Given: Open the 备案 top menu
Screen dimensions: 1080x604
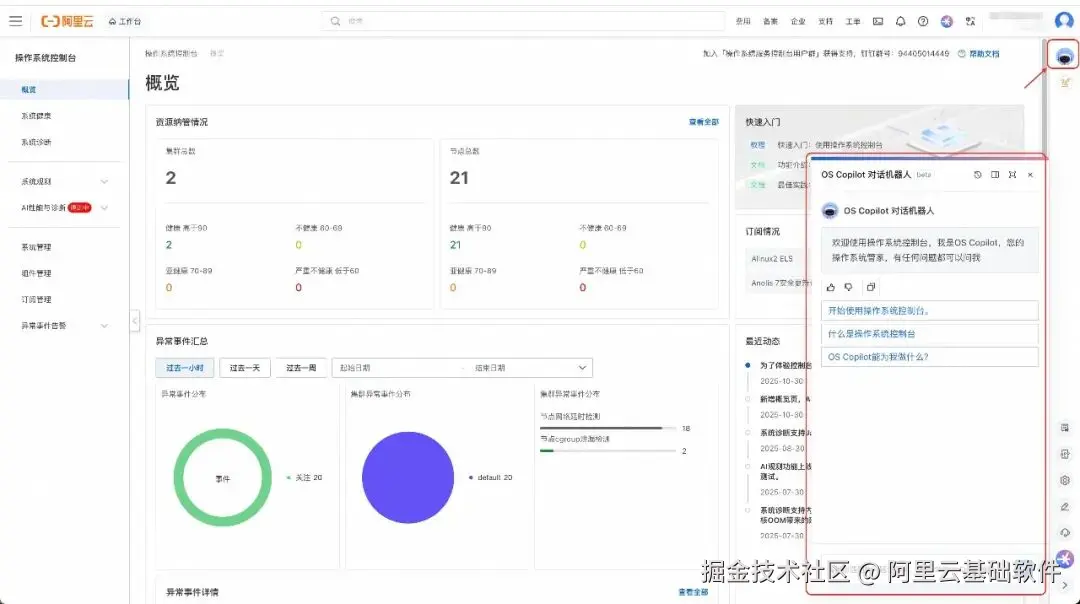Looking at the screenshot, I should click(770, 21).
